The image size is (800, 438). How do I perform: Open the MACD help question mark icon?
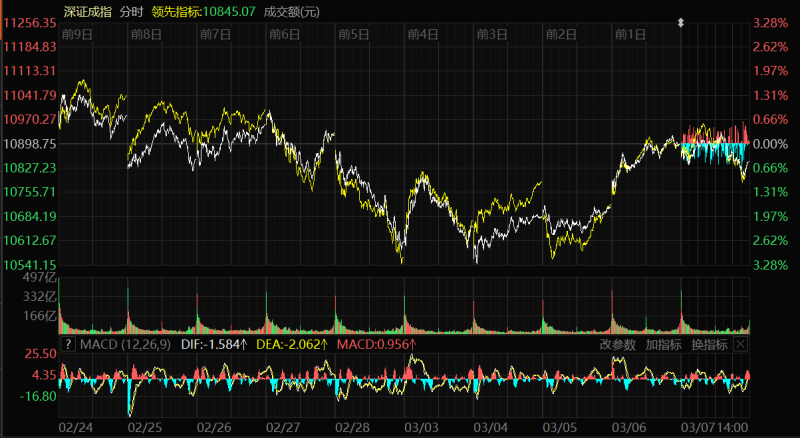(67, 344)
